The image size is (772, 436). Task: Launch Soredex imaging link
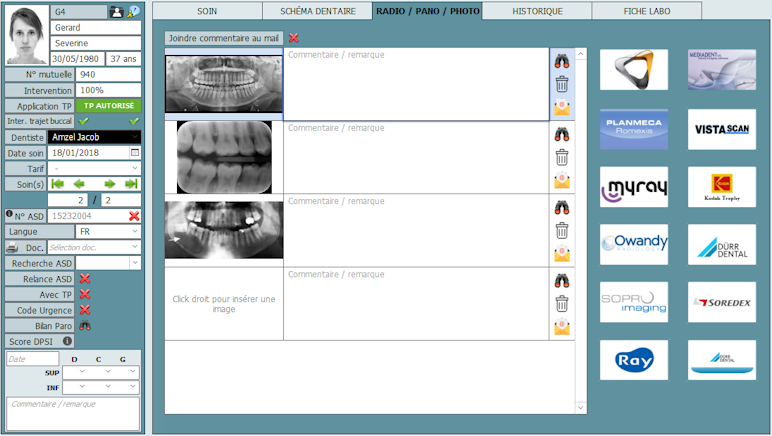(722, 302)
